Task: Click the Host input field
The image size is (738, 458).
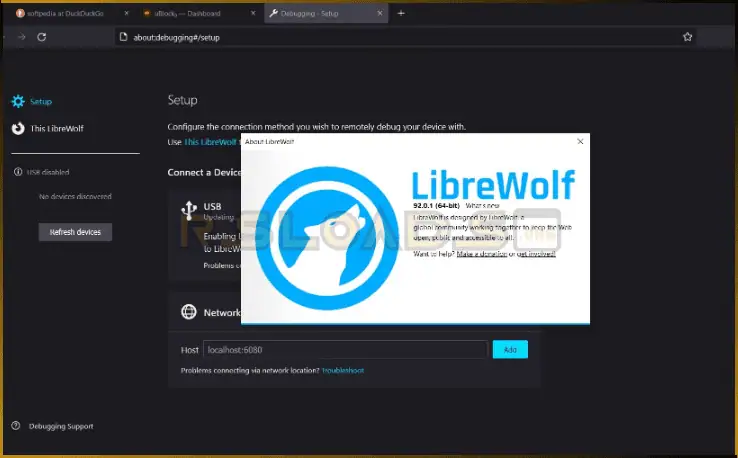Action: (345, 350)
